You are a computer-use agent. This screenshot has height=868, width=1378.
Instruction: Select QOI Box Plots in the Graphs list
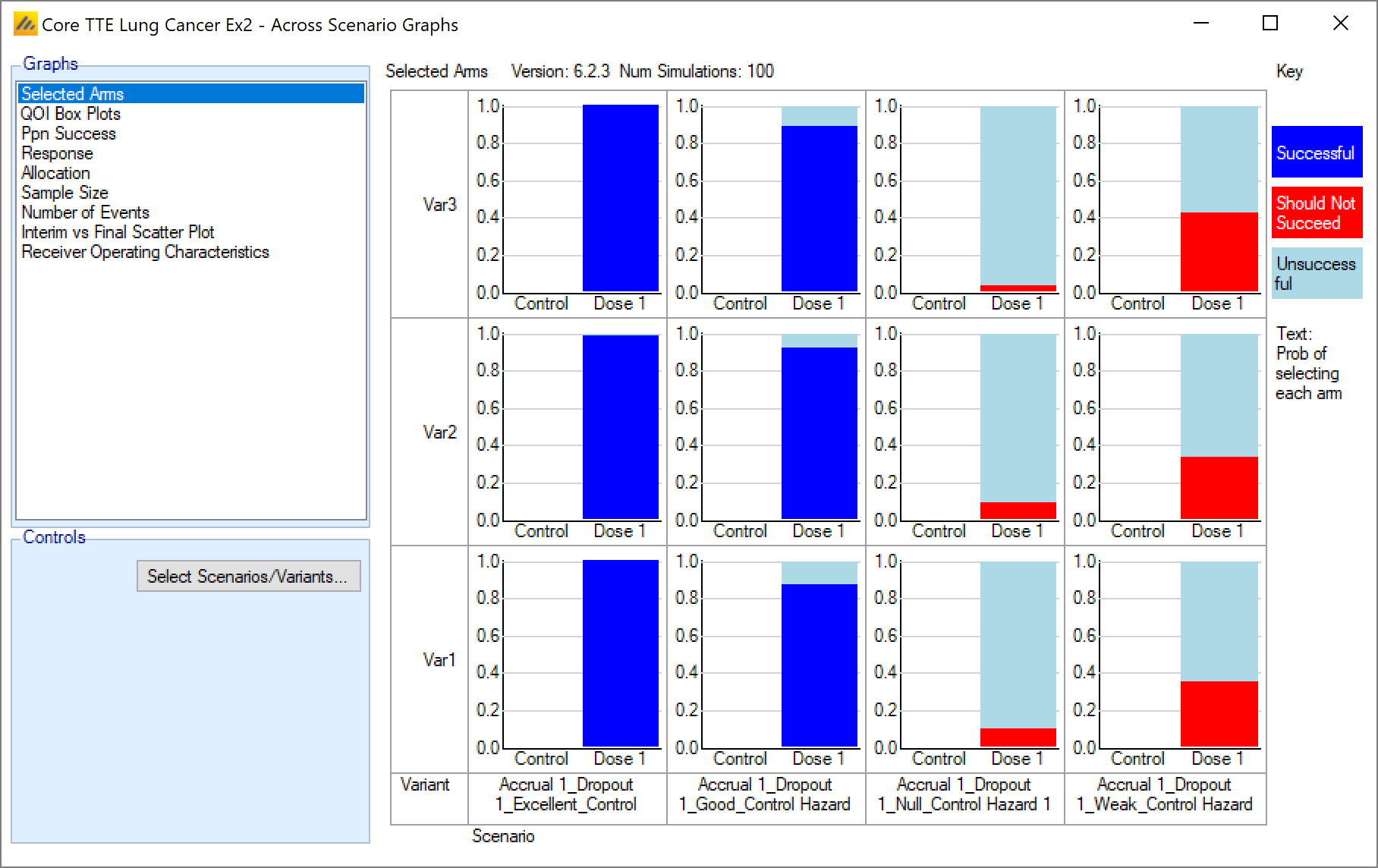point(71,114)
